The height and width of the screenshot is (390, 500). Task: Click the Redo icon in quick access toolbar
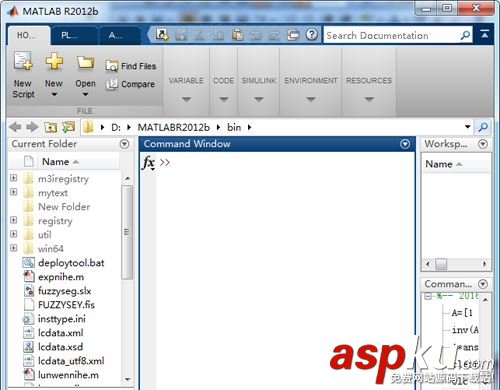[274, 35]
